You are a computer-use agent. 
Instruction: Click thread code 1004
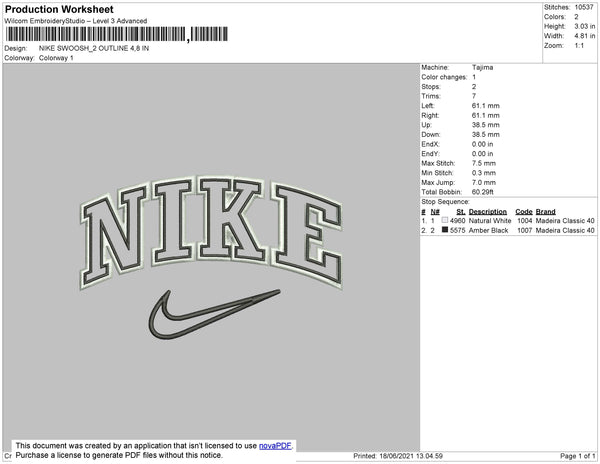[x=525, y=221]
